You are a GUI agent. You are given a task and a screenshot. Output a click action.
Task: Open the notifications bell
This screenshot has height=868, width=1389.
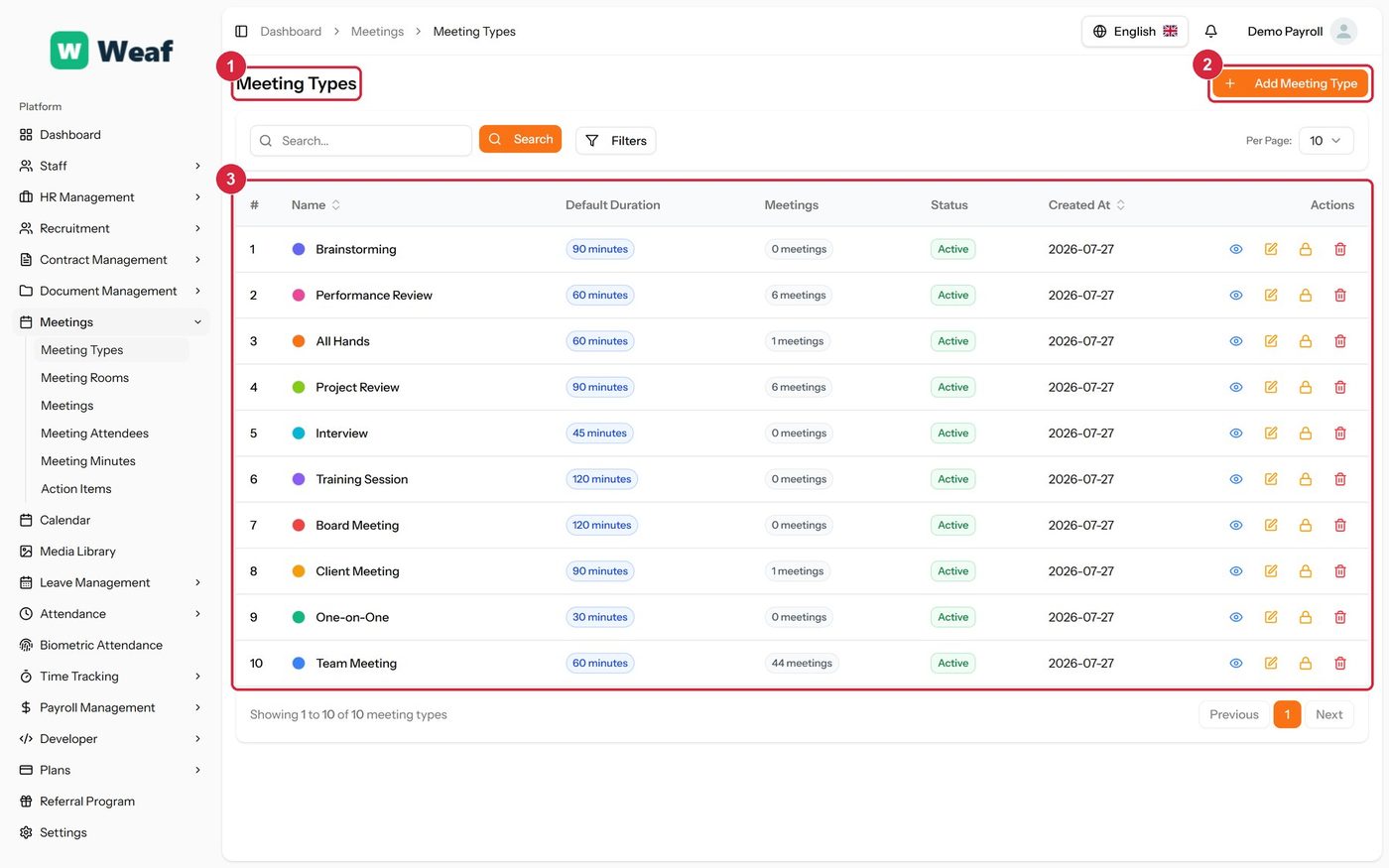coord(1210,32)
